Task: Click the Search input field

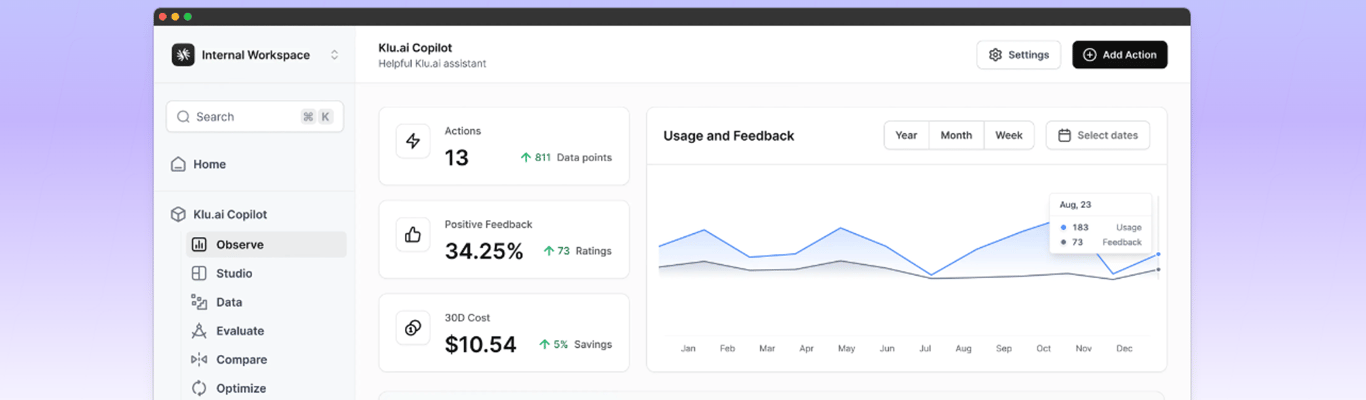Action: pyautogui.click(x=255, y=117)
